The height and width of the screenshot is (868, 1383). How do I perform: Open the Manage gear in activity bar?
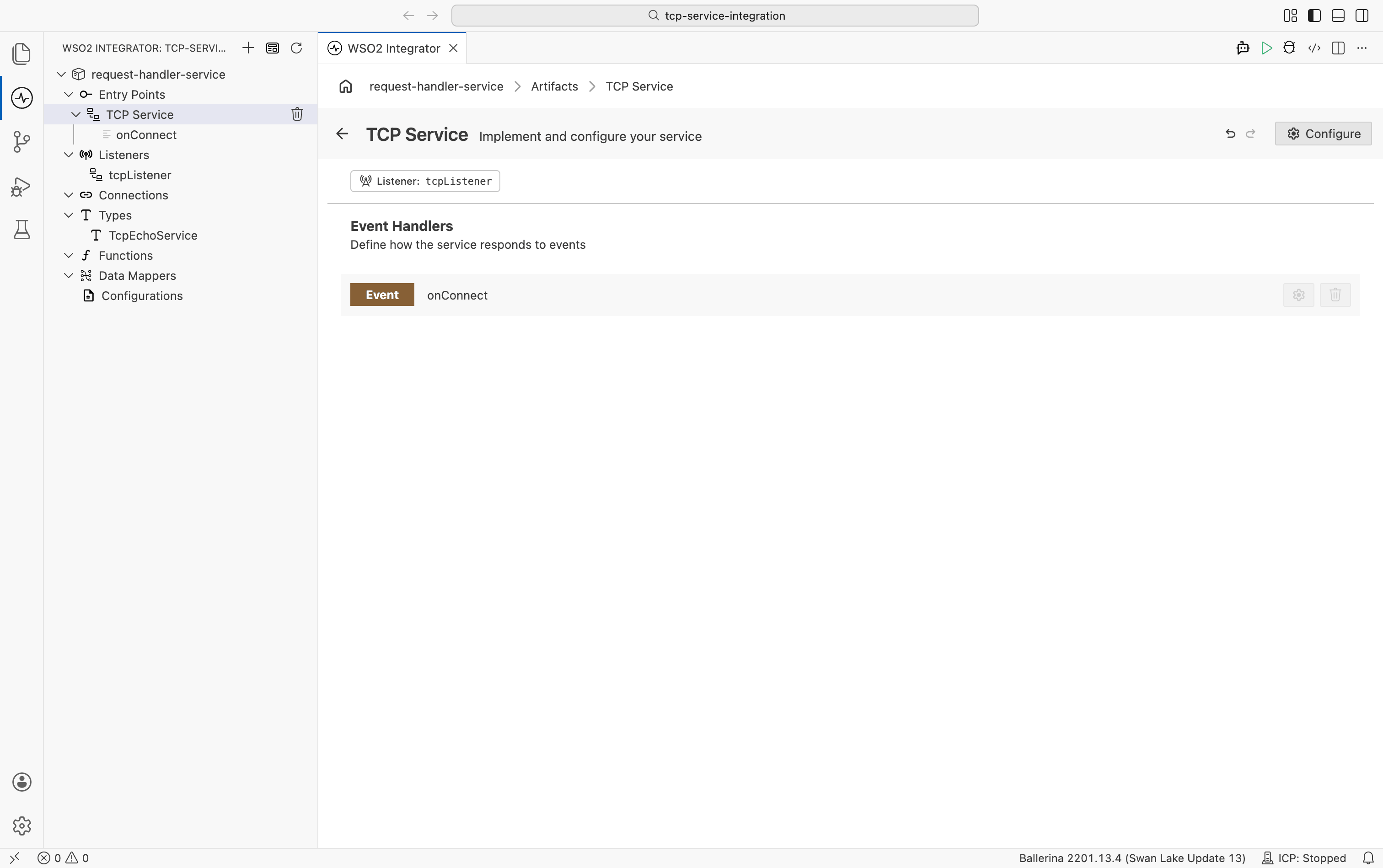pos(21,825)
